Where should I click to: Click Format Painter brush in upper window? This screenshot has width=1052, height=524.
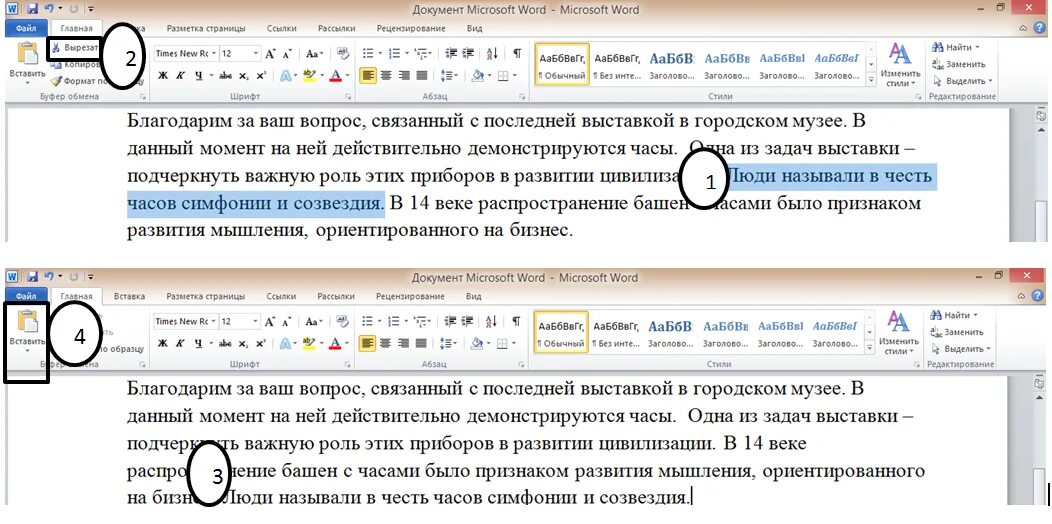(56, 81)
